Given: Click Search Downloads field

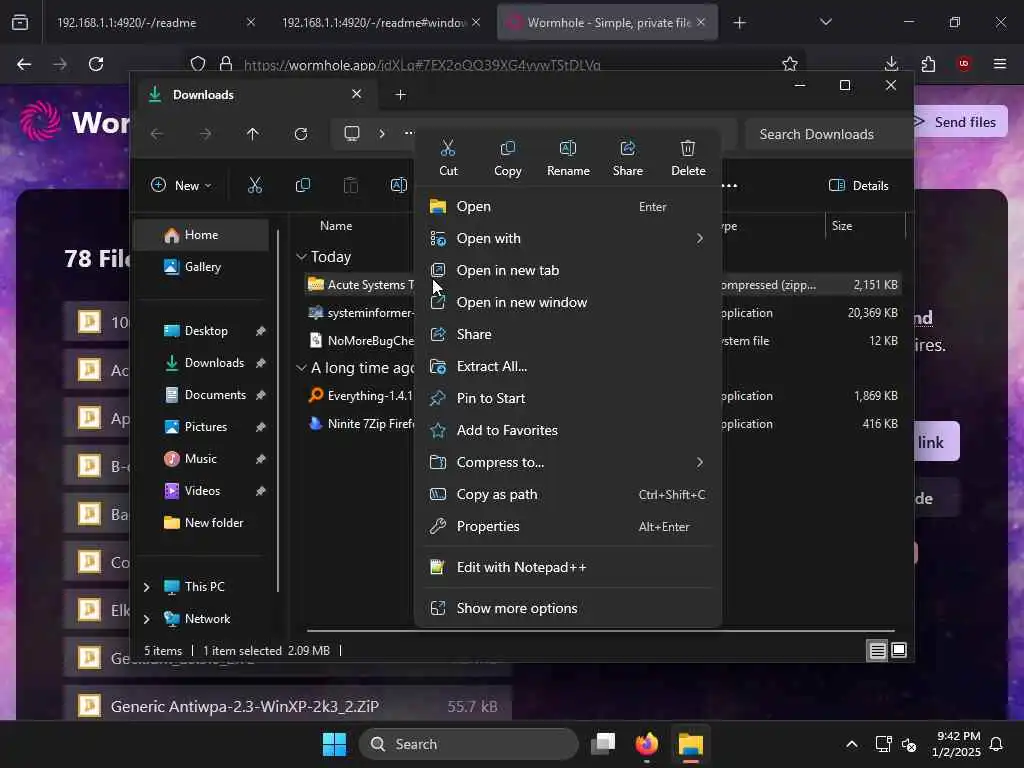Looking at the screenshot, I should [x=827, y=134].
